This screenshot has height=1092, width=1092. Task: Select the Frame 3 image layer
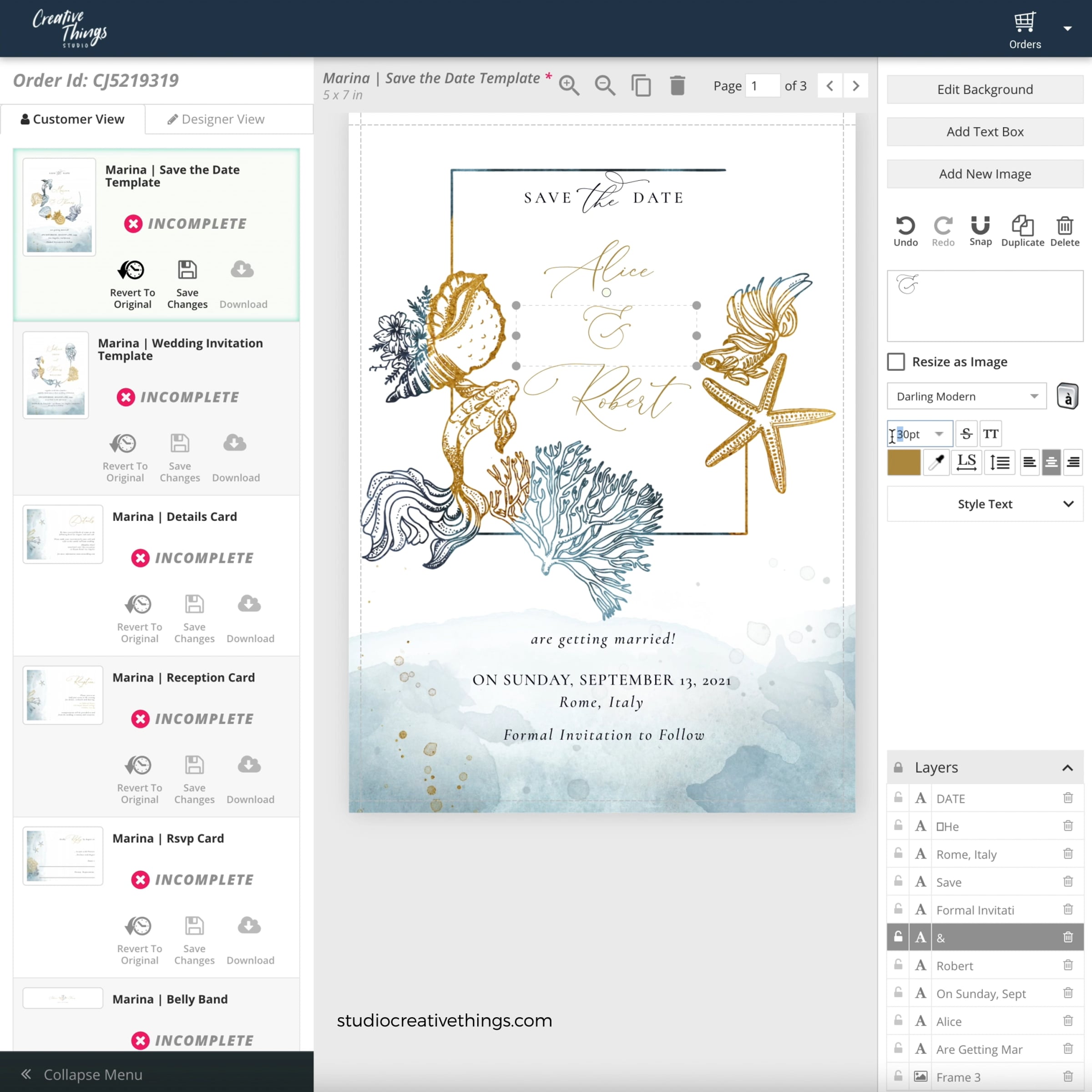click(x=985, y=1077)
